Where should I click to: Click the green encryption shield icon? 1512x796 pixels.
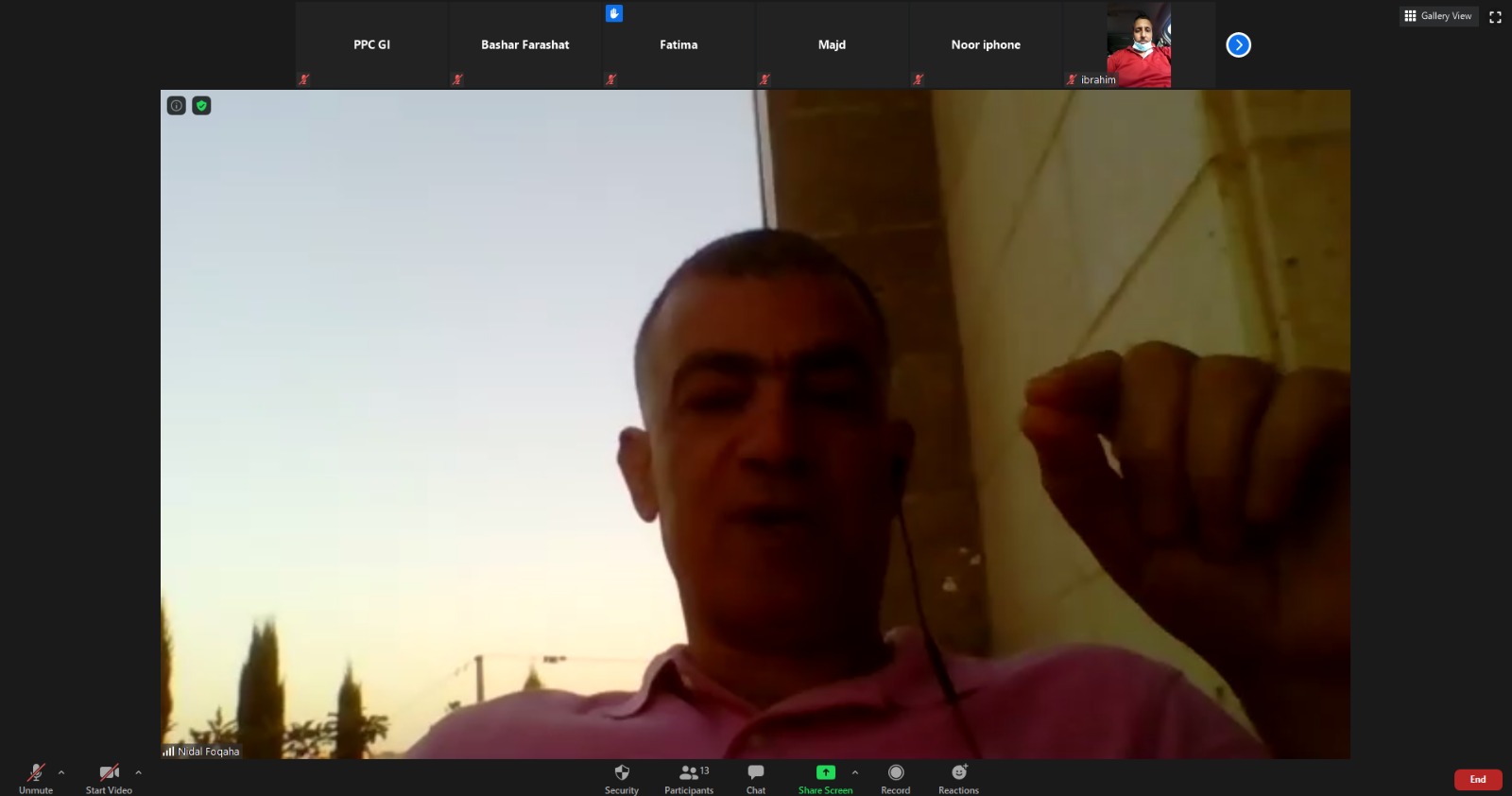(x=201, y=106)
